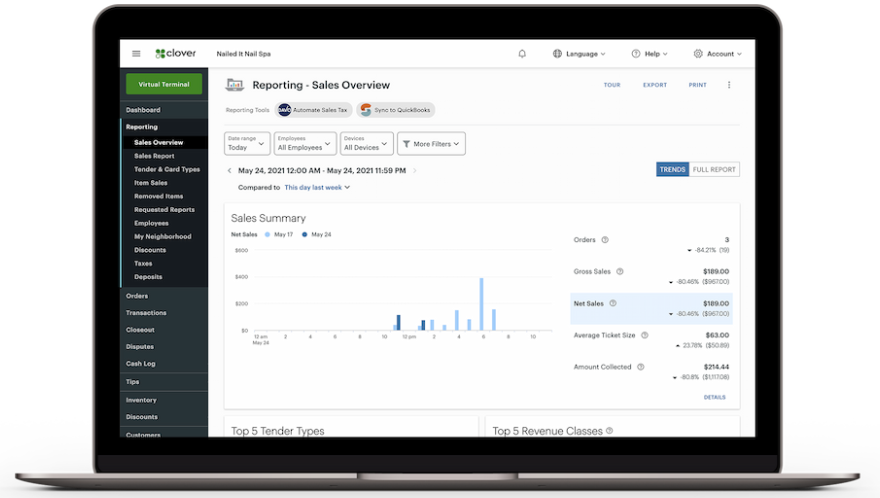Open the Date range Today dropdown
The width and height of the screenshot is (880, 498).
247,143
